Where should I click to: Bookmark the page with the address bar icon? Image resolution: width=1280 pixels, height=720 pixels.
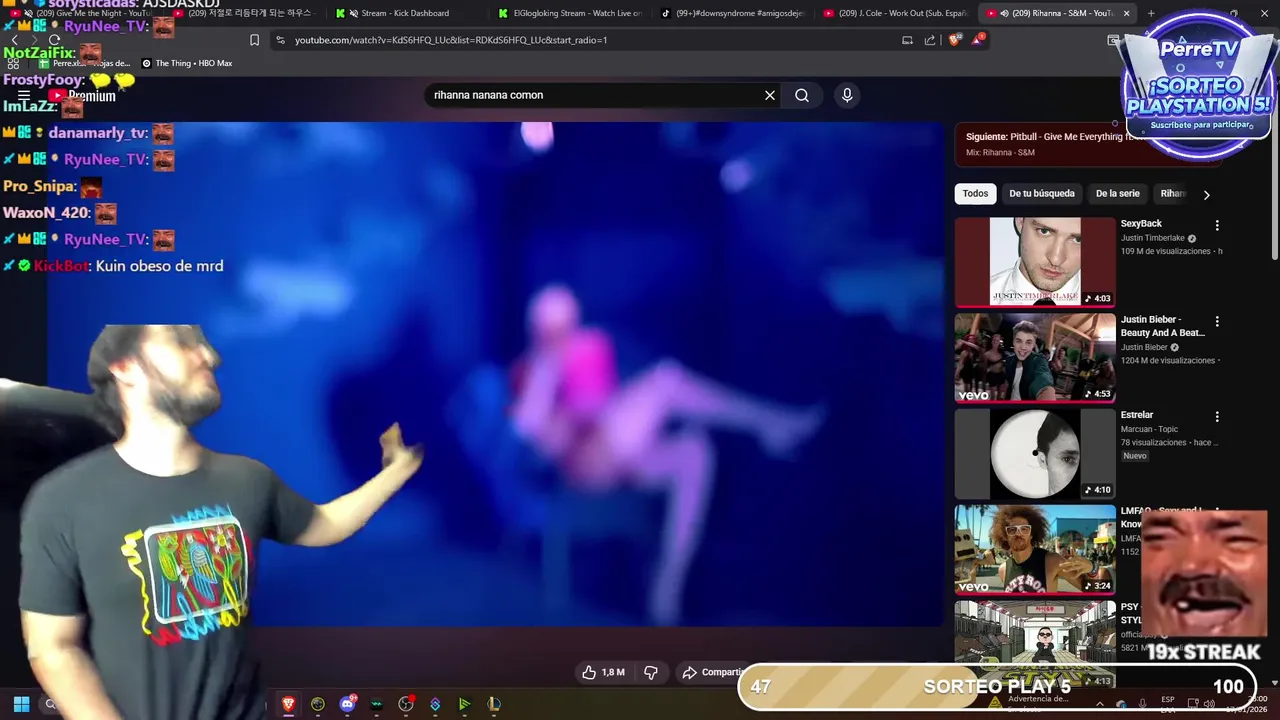[254, 40]
